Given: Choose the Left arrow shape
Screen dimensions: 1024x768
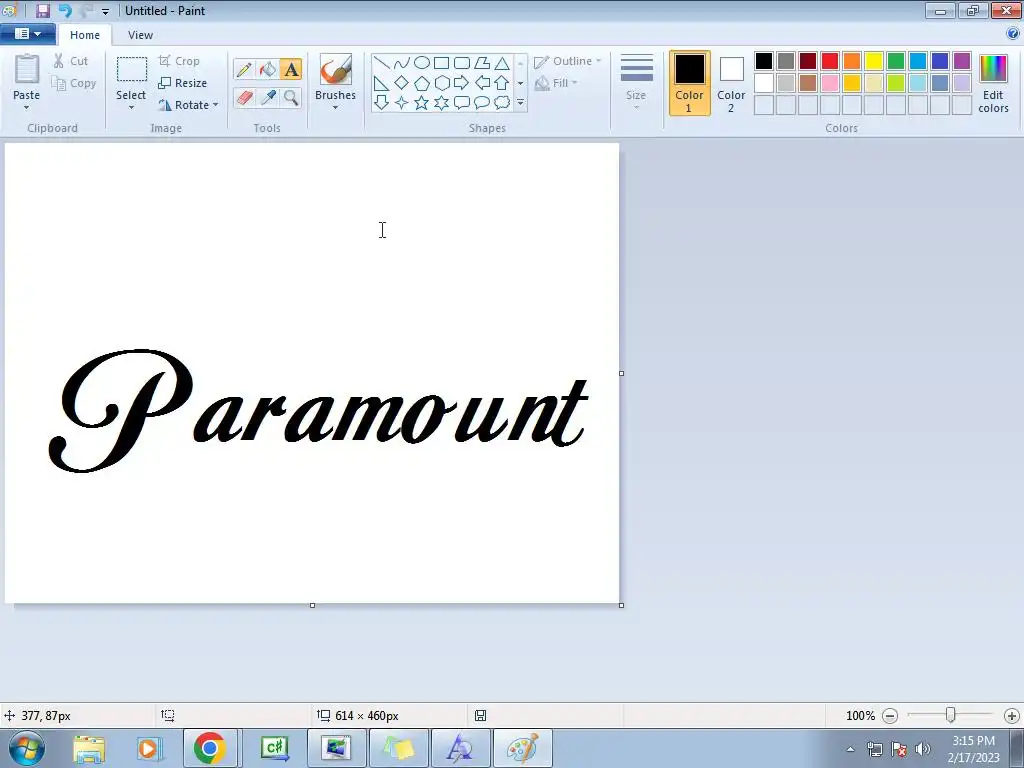Looking at the screenshot, I should pos(482,83).
